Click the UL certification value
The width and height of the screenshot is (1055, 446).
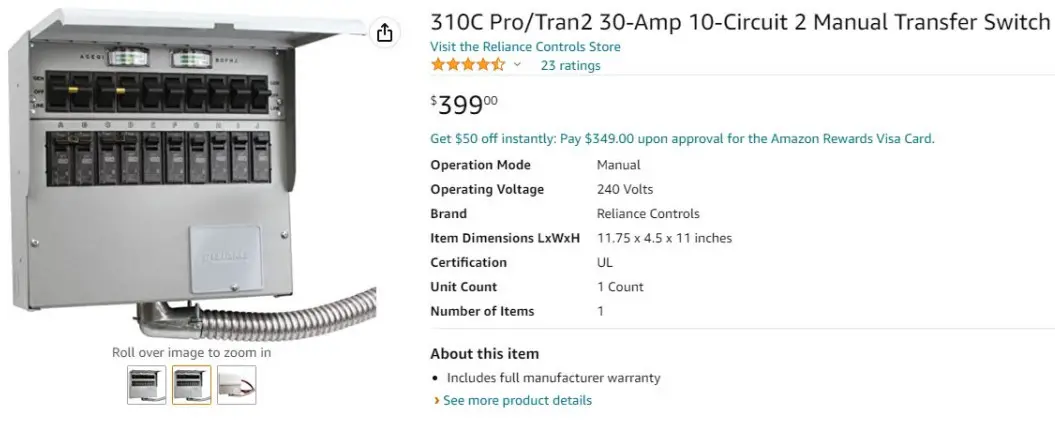[605, 262]
